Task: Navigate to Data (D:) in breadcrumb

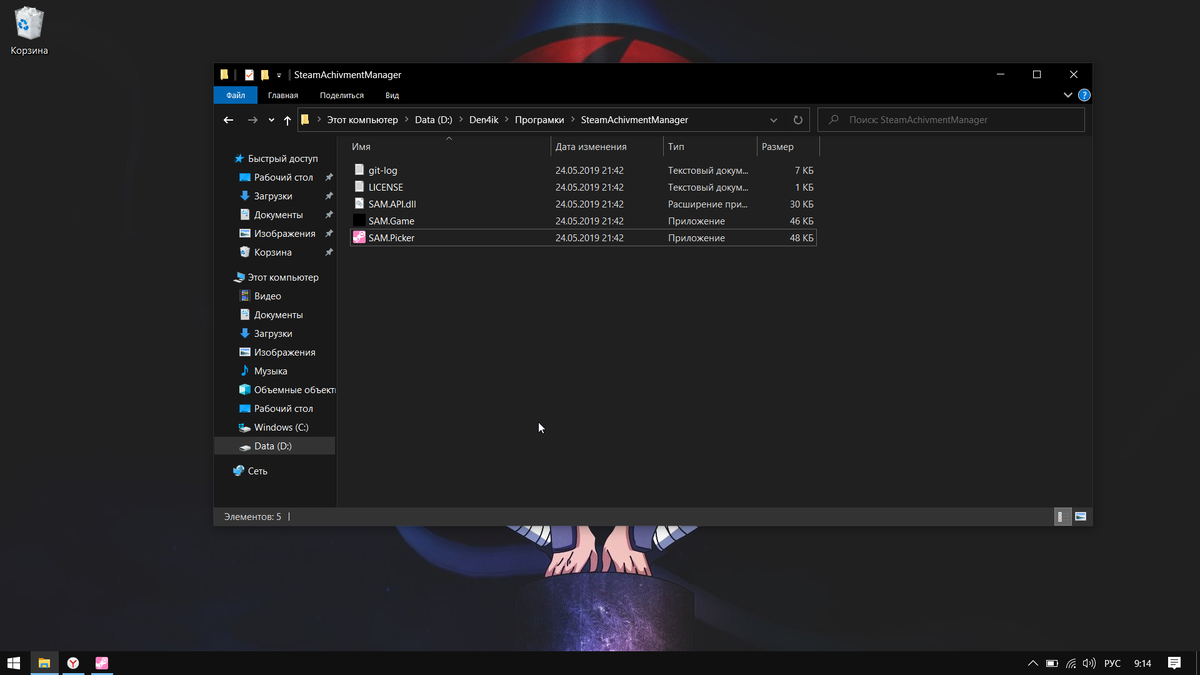Action: [x=434, y=120]
